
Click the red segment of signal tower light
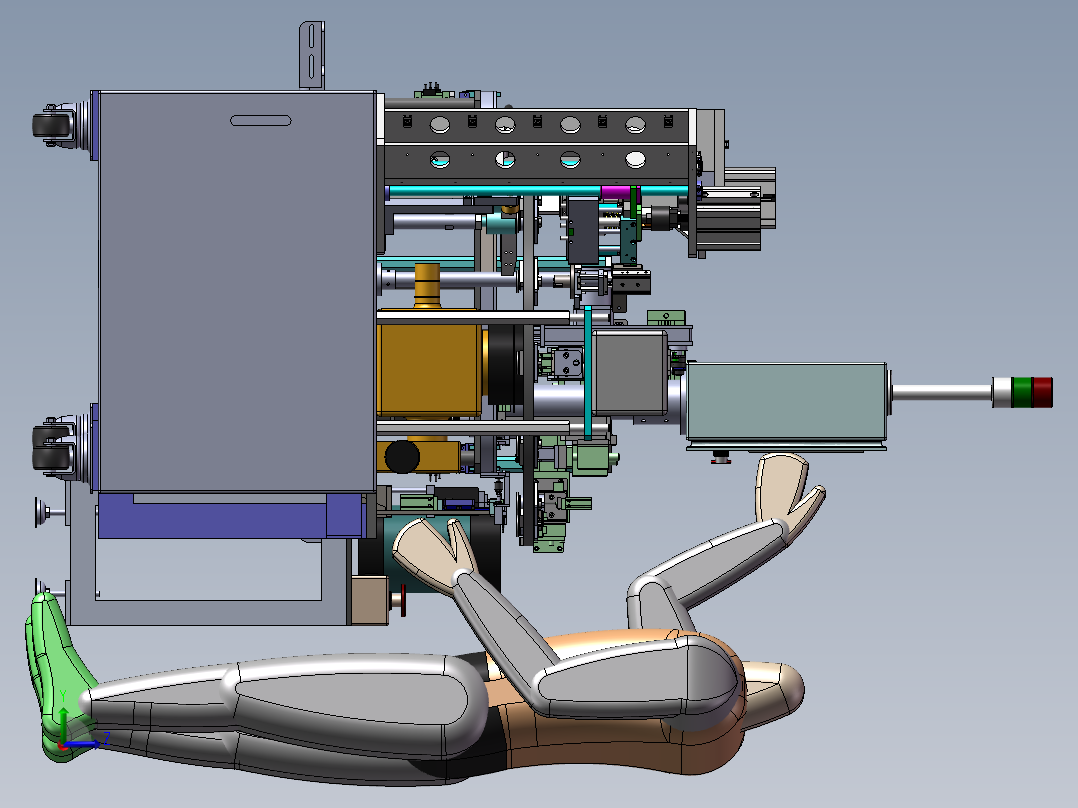(1042, 392)
